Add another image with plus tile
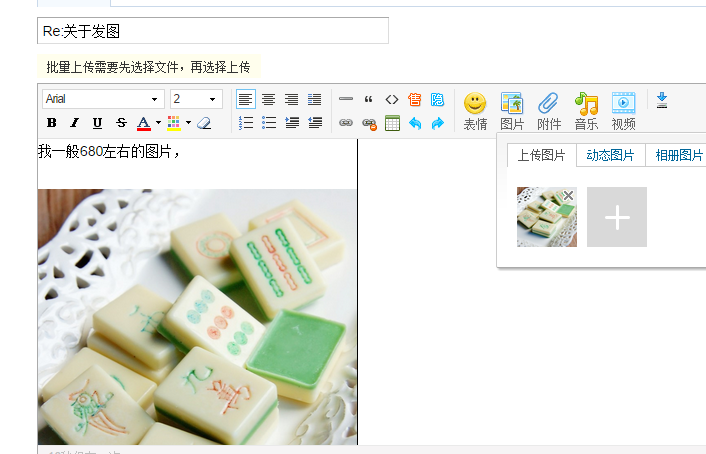Screen dimensions: 706x454 coord(617,217)
